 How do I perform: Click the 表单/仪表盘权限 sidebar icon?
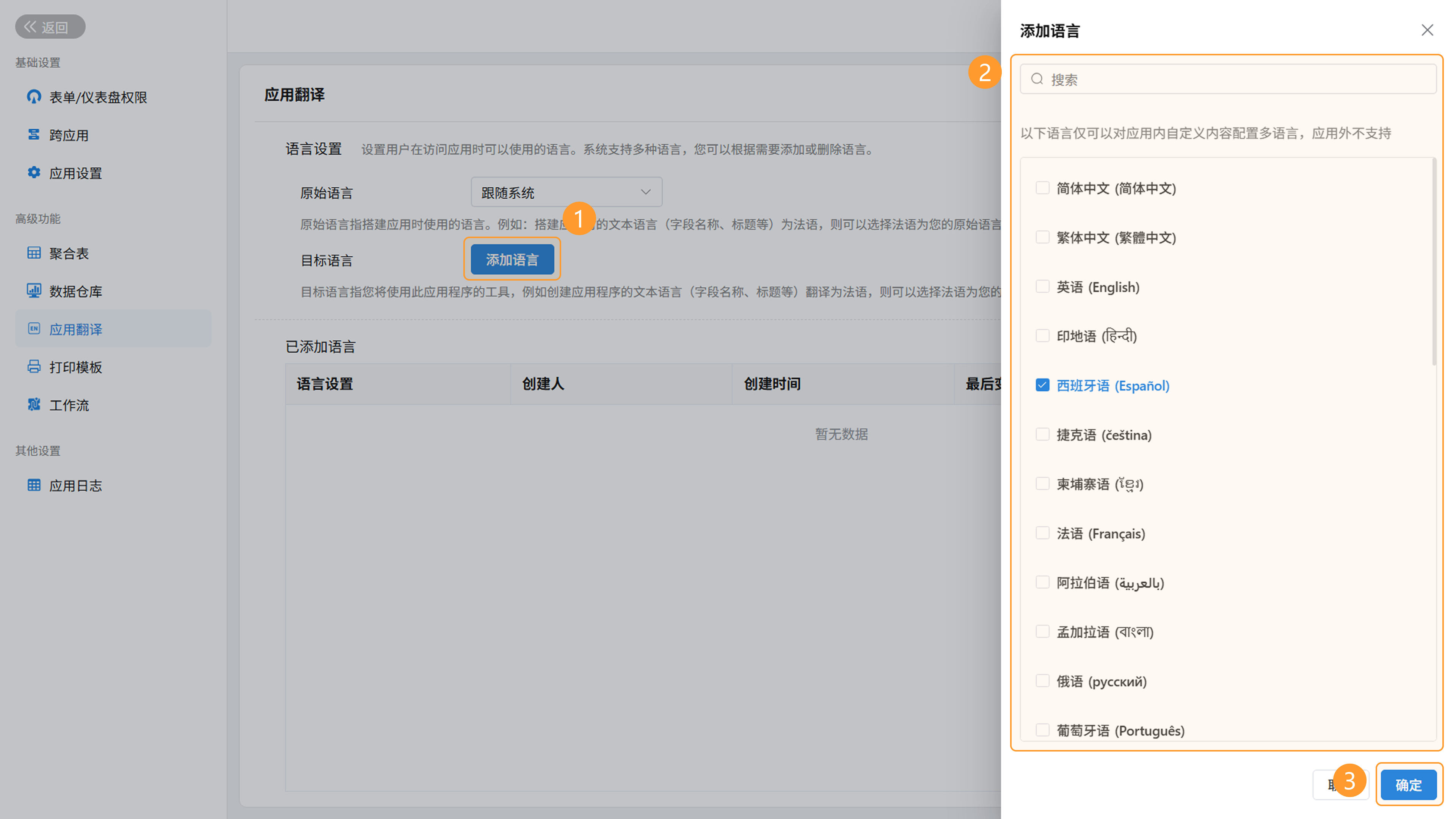pyautogui.click(x=34, y=97)
